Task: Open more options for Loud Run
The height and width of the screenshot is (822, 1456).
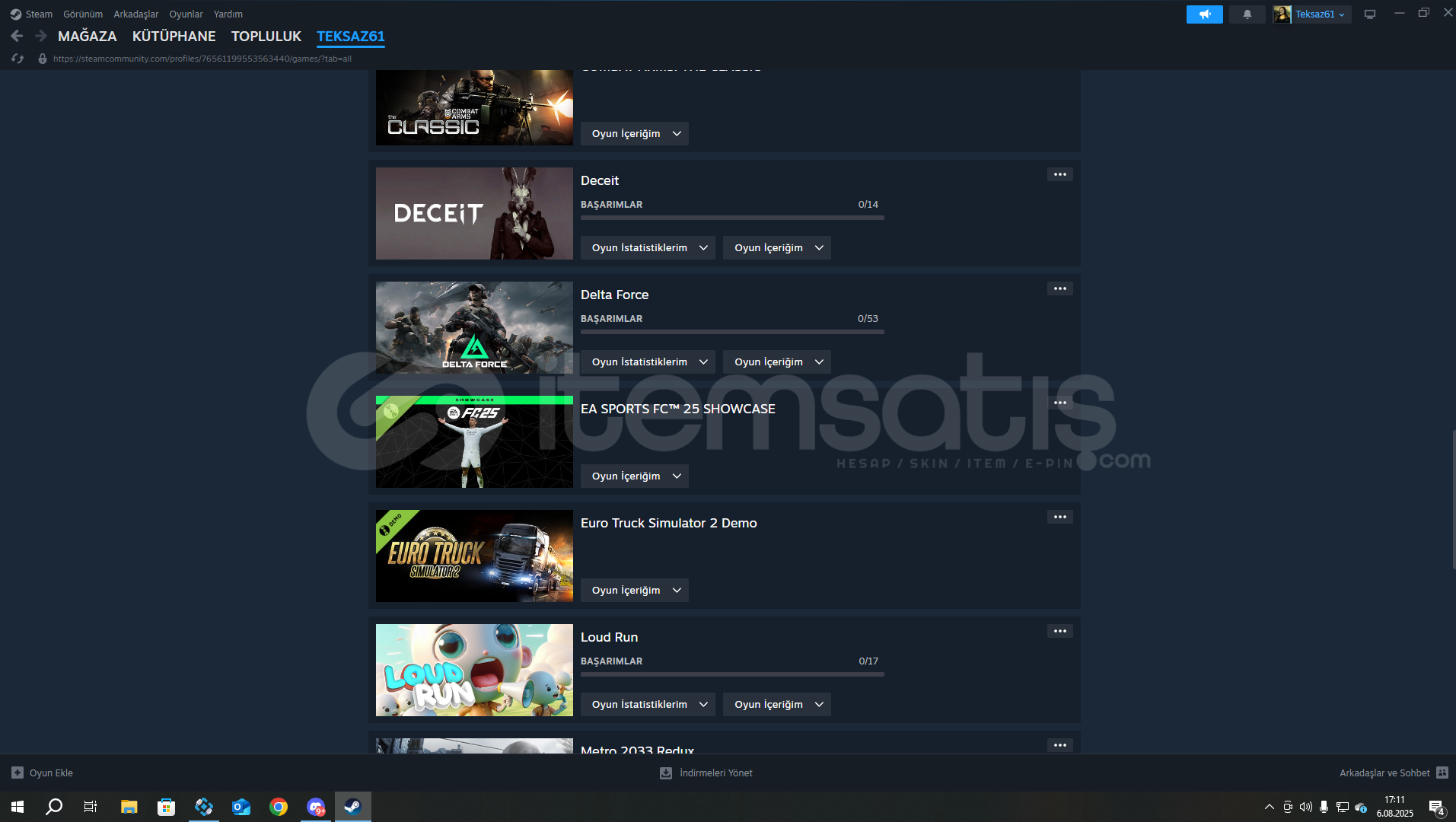Action: point(1059,631)
